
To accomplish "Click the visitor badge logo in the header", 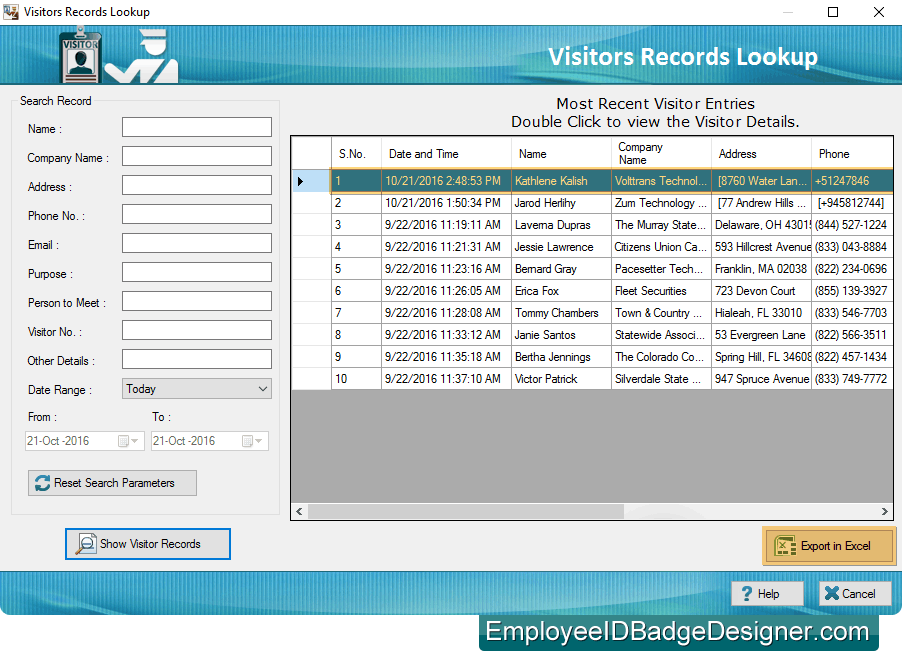I will pos(79,55).
